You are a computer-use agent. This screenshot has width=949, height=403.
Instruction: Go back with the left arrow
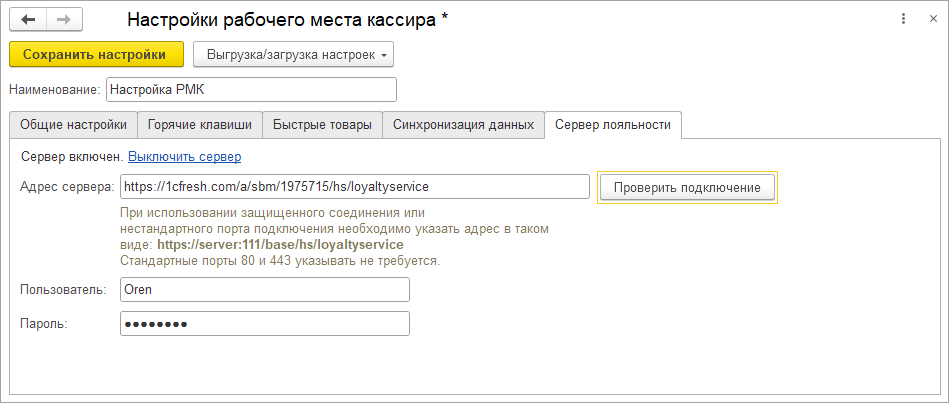tap(27, 20)
